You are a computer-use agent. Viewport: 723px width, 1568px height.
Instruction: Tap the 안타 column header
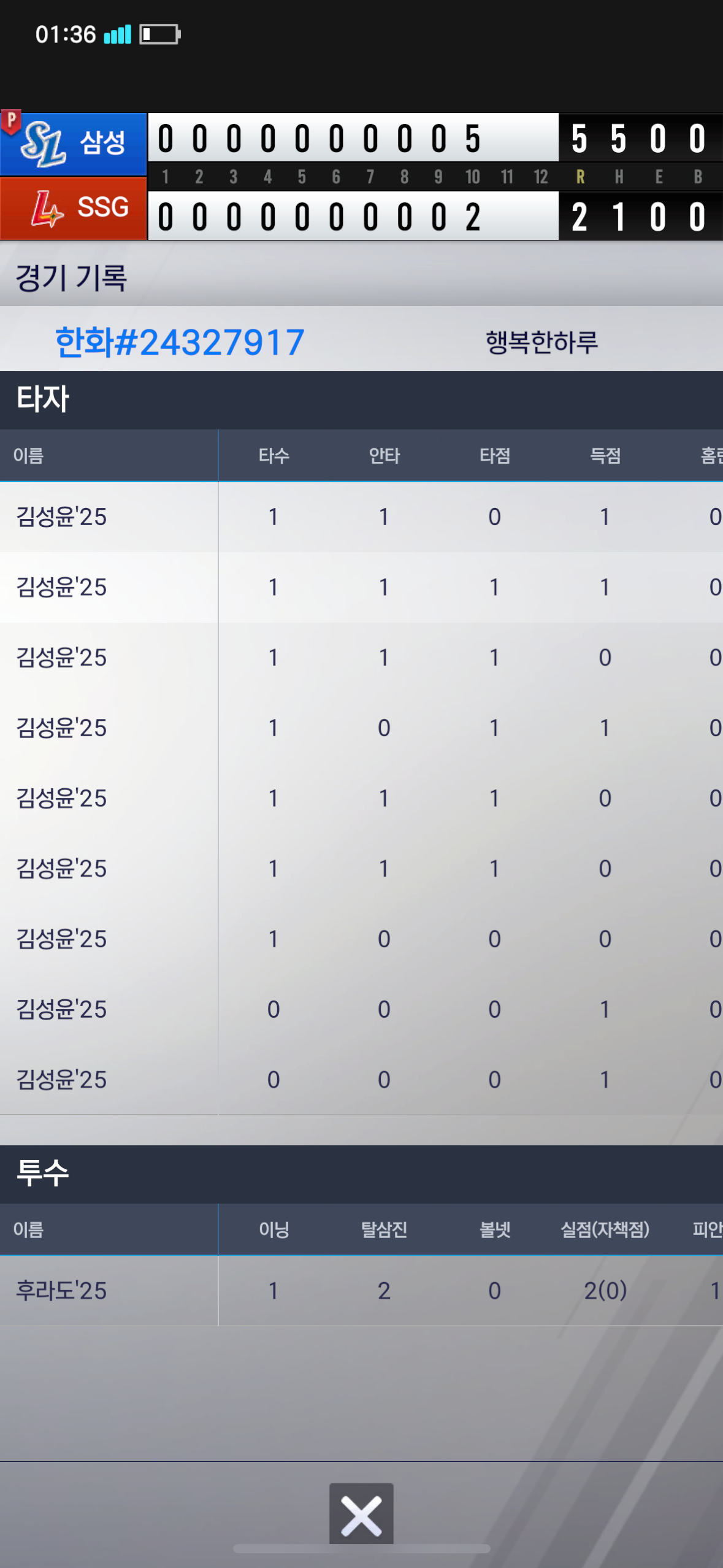(384, 456)
